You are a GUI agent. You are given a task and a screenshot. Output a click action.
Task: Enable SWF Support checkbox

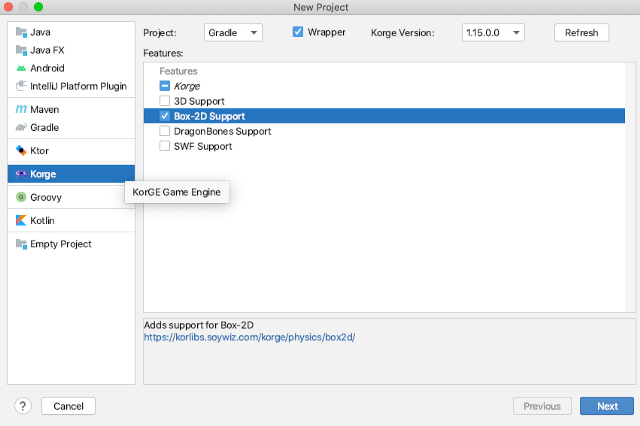[x=164, y=146]
